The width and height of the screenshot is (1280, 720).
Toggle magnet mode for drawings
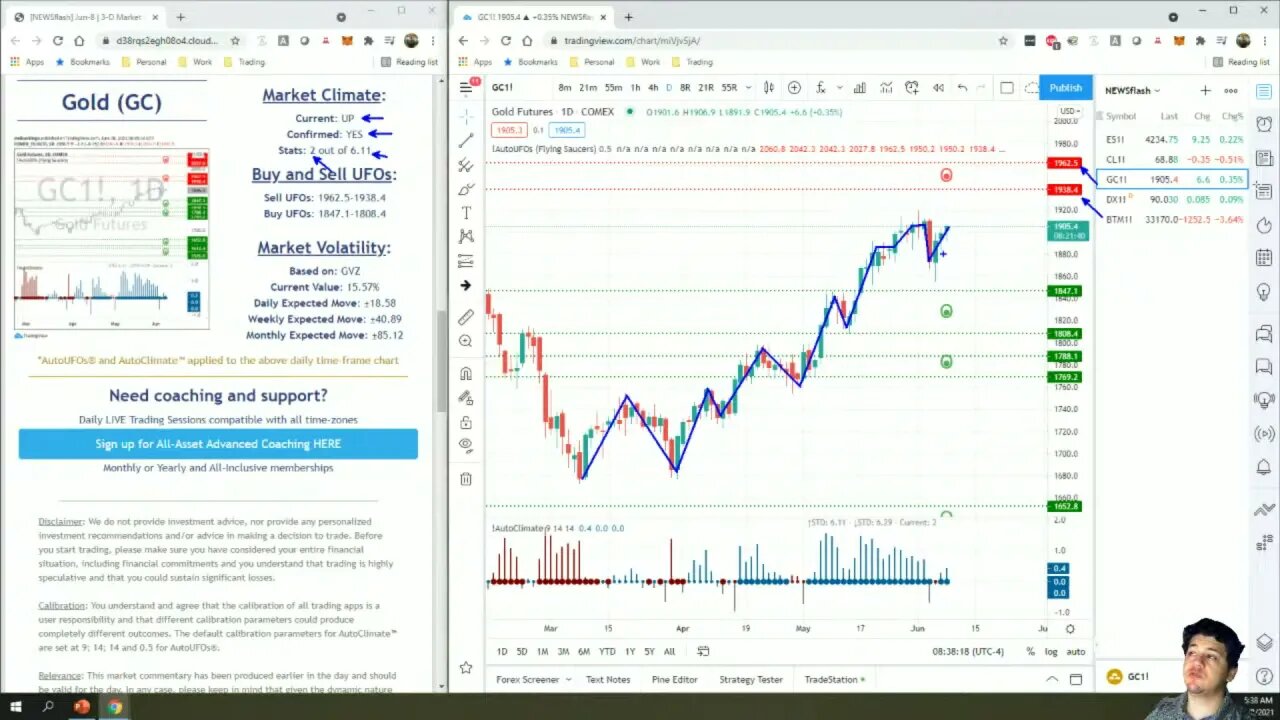466,374
